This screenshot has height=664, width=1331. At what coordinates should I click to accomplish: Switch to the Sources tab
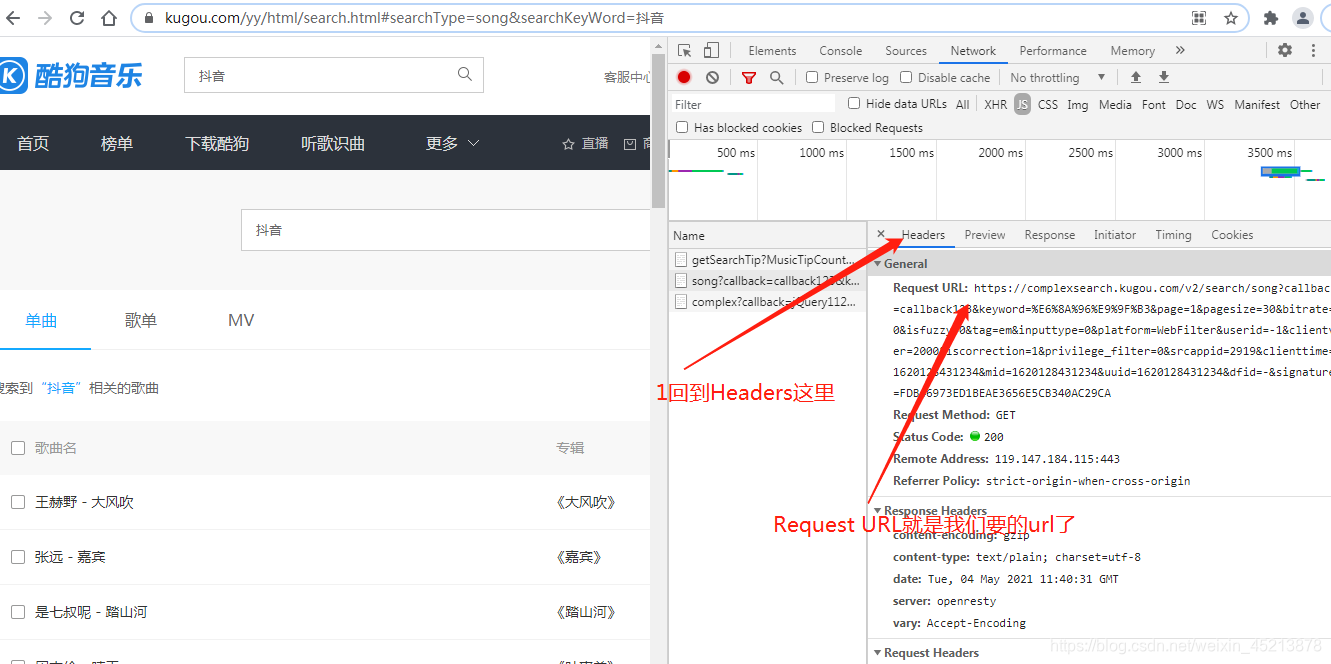[x=906, y=50]
